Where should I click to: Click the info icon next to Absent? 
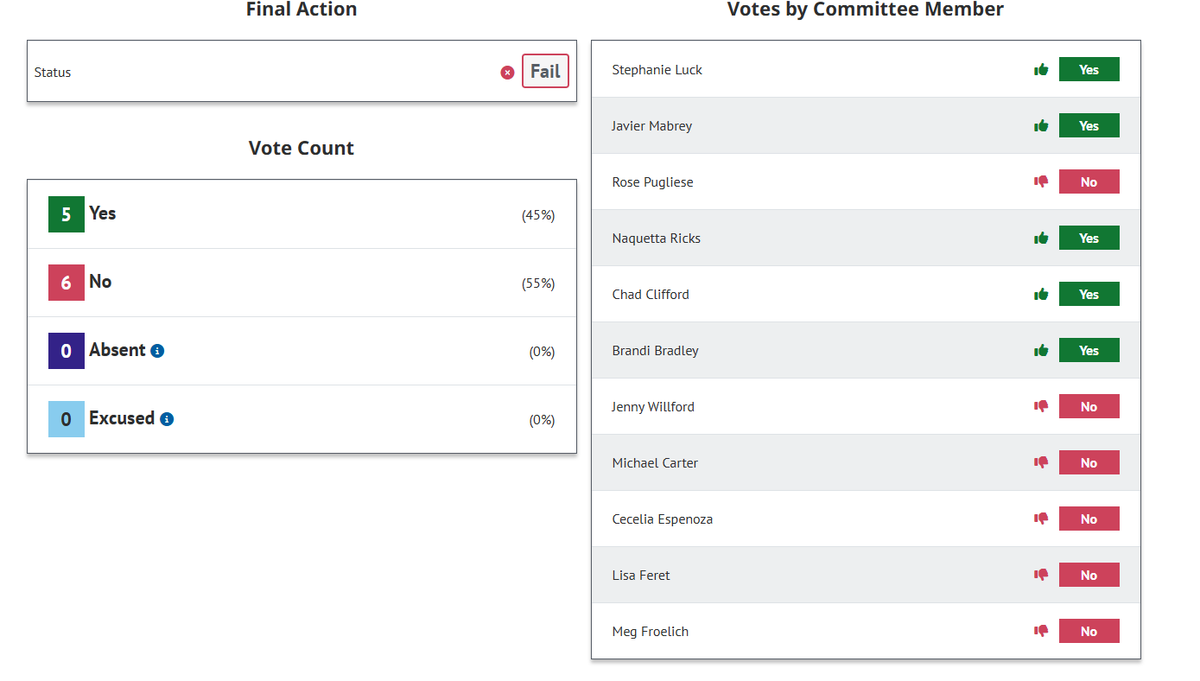(x=157, y=350)
